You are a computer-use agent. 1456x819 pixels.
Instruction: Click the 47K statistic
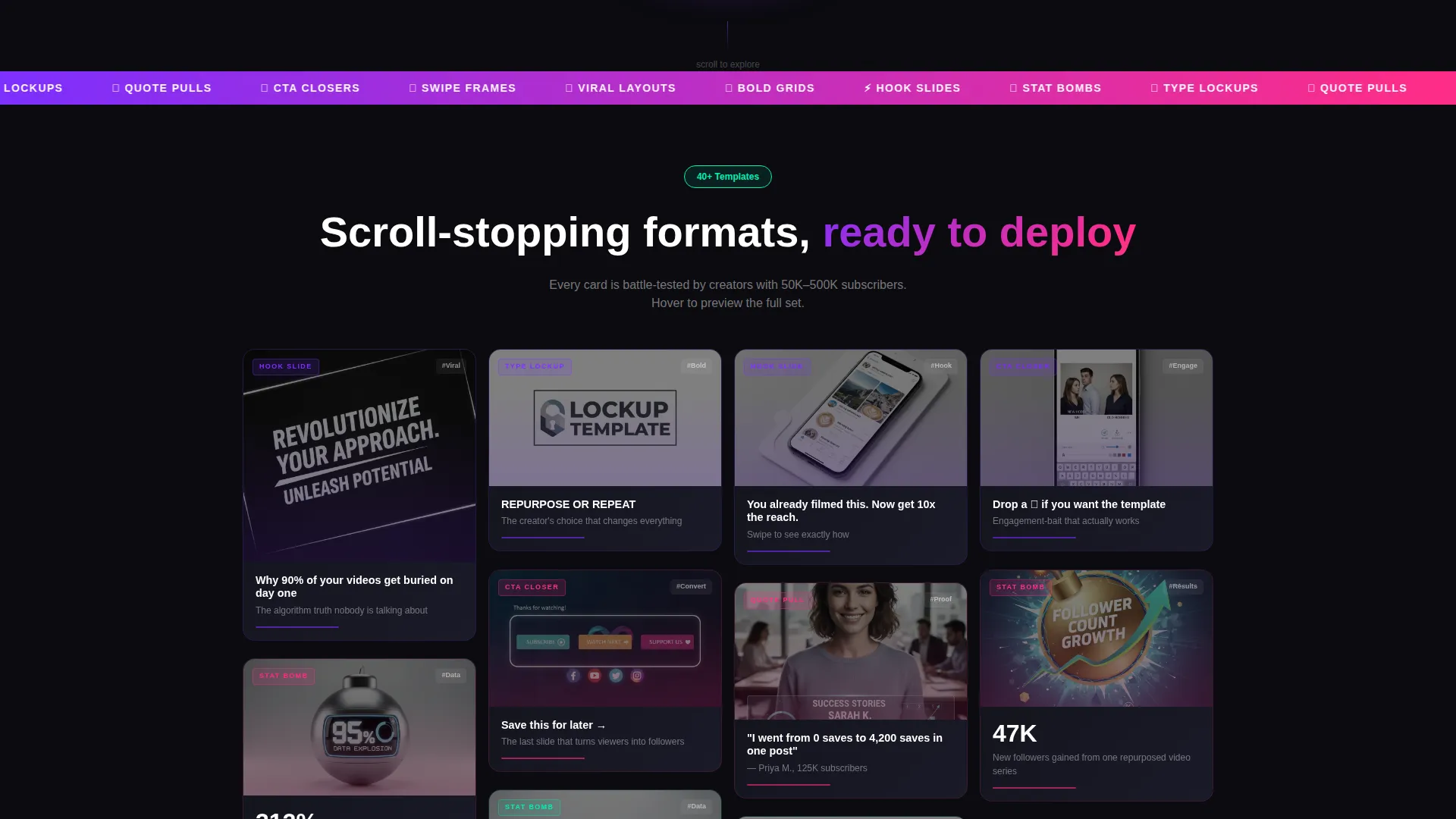[1015, 733]
